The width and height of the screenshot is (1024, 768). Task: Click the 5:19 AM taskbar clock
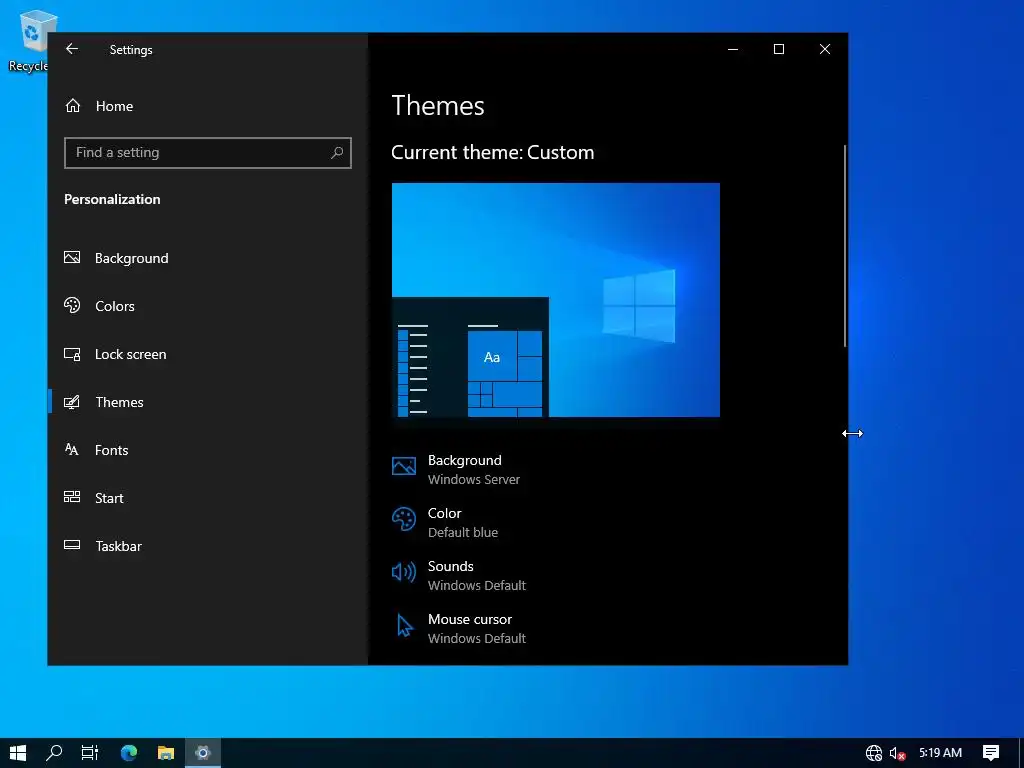[x=940, y=753]
